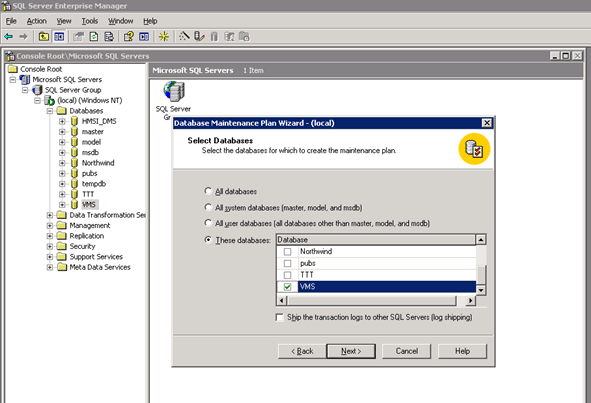Select the VMS database in the console tree
This screenshot has height=403, width=591.
(x=89, y=204)
